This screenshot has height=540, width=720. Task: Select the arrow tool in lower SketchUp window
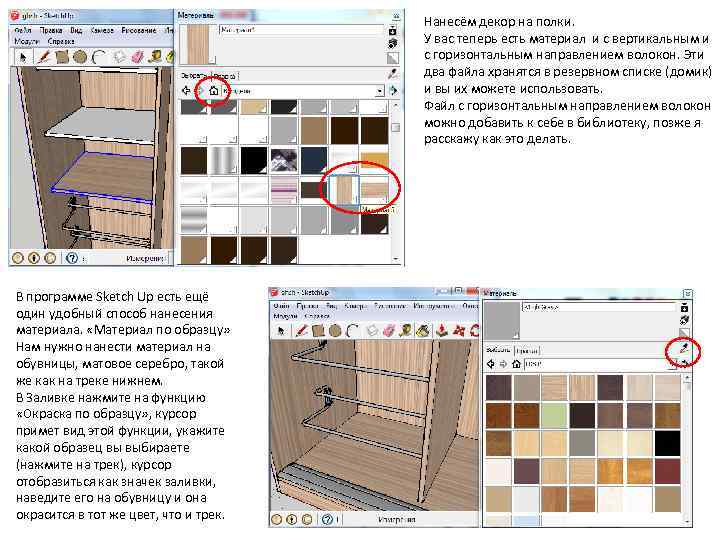[281, 331]
